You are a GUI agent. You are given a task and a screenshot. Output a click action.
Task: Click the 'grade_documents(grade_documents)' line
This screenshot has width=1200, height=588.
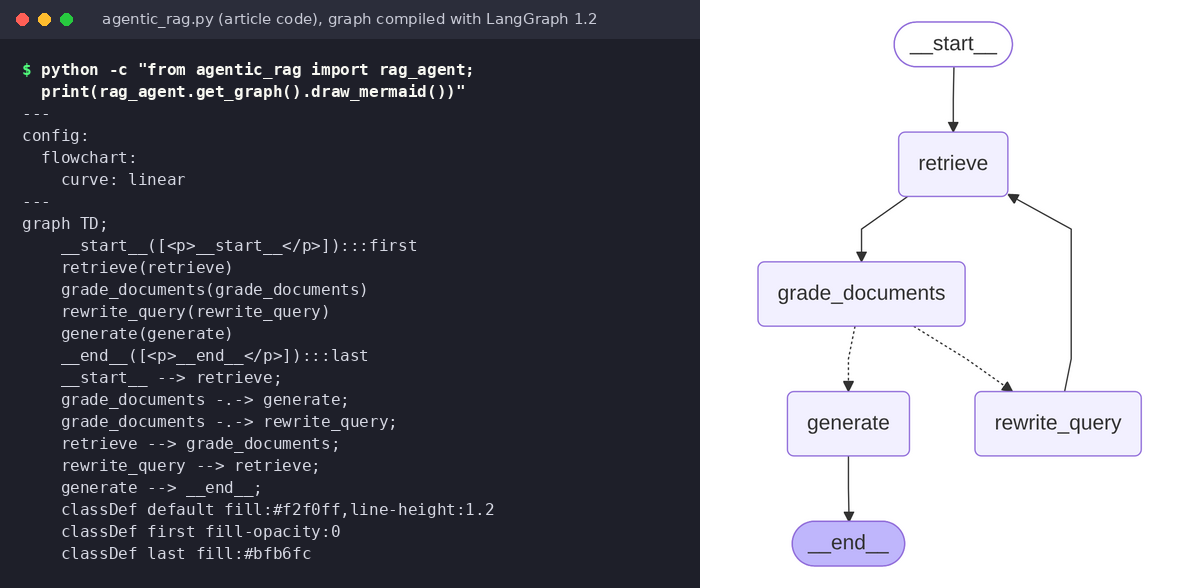[215, 290]
